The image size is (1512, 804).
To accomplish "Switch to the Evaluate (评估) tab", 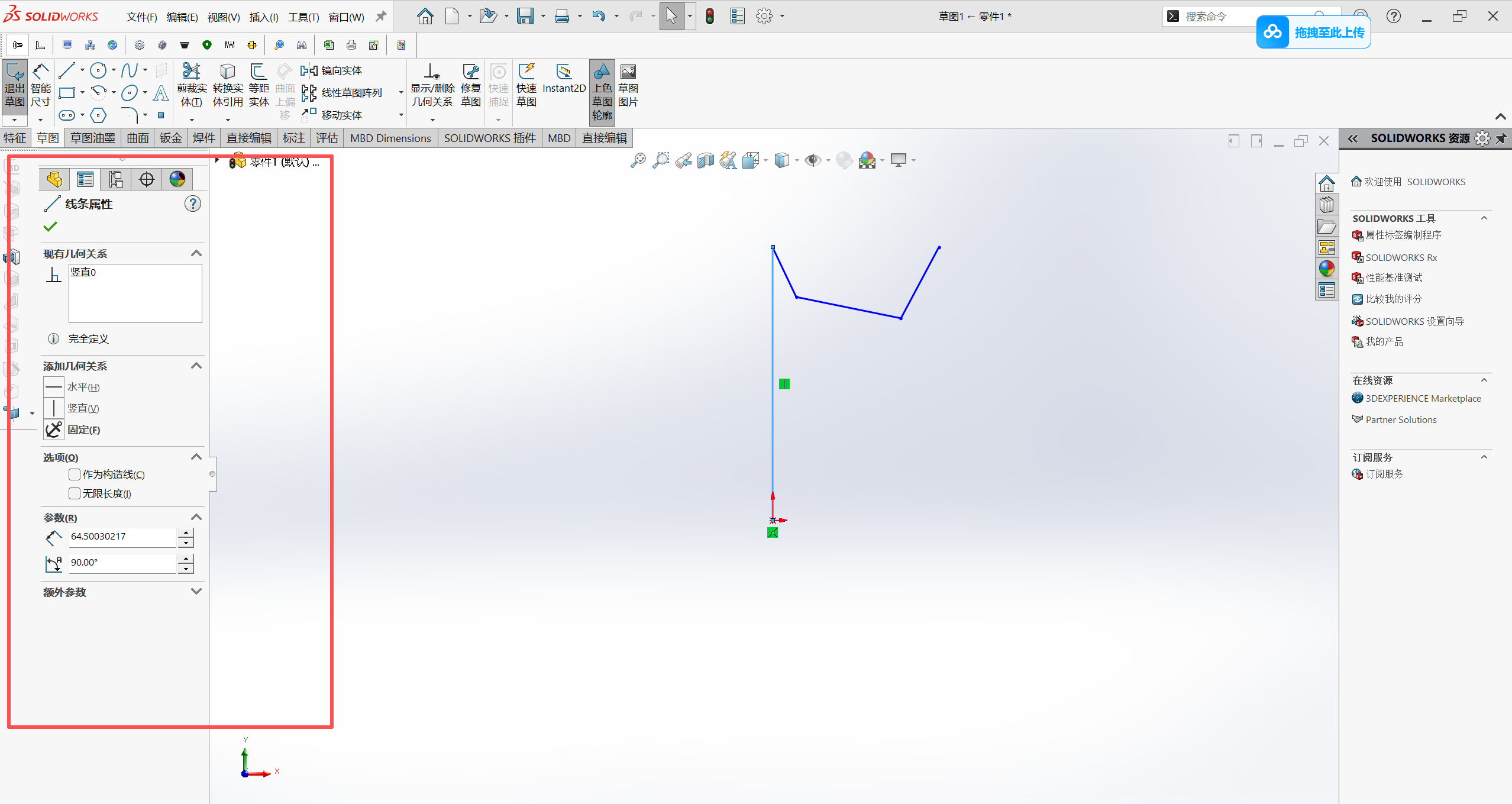I will [x=327, y=138].
